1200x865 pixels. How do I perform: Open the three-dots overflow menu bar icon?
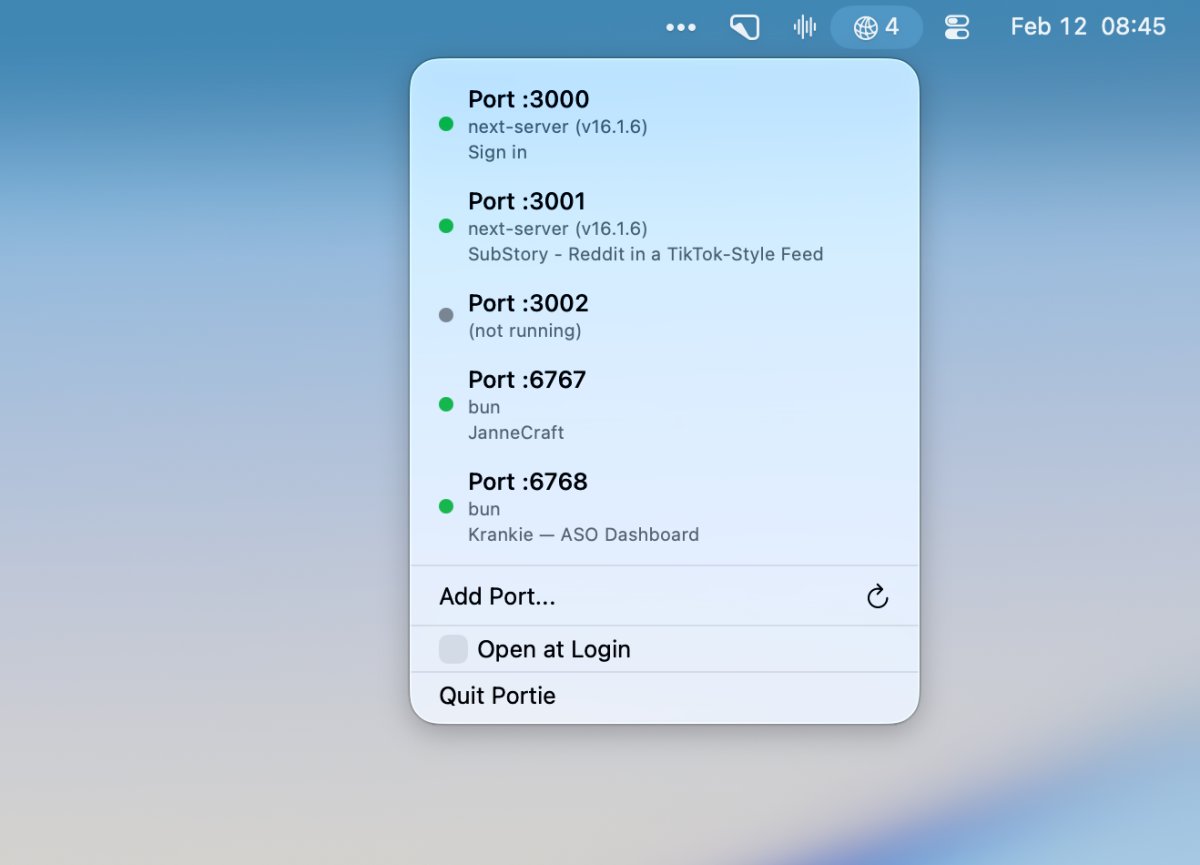[681, 27]
